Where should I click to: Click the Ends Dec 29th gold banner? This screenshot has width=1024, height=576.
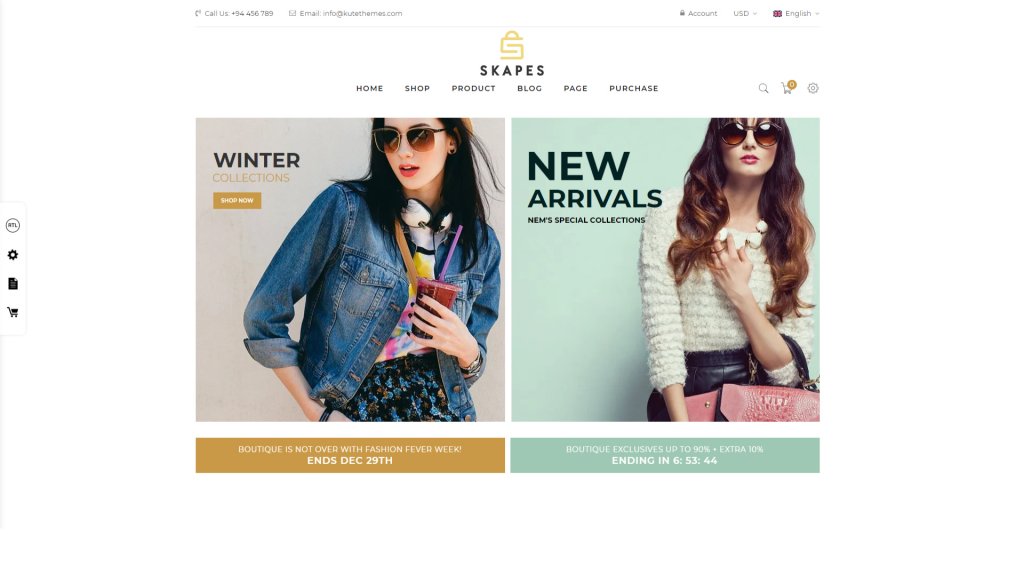point(350,455)
